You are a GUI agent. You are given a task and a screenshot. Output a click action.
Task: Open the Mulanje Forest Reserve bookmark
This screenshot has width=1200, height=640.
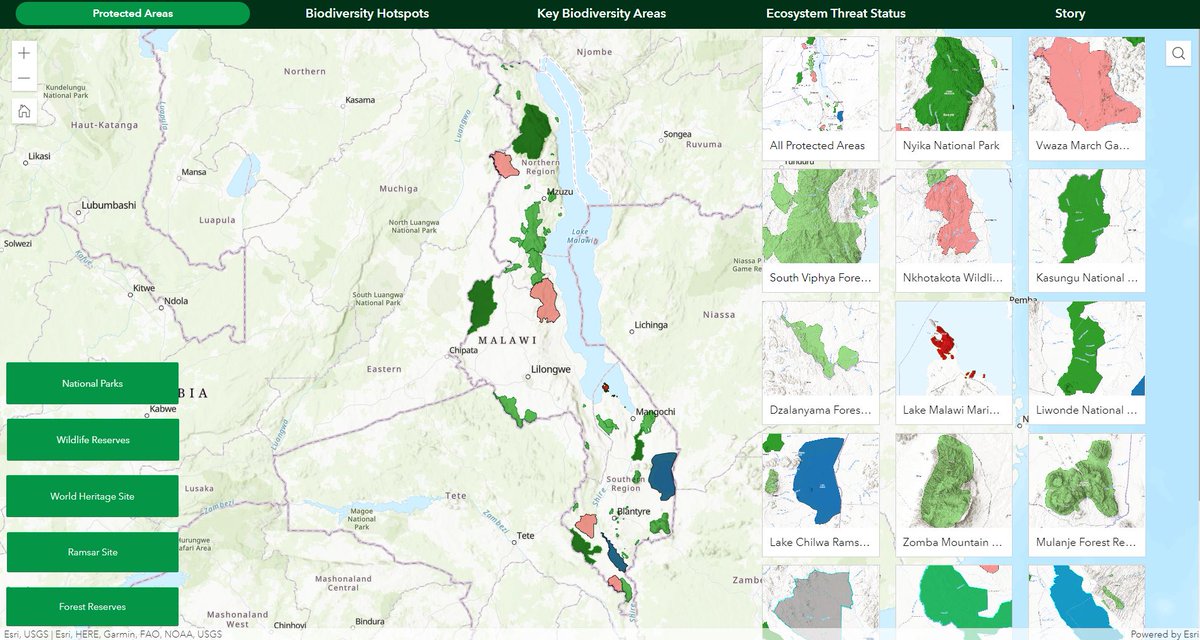click(1087, 495)
